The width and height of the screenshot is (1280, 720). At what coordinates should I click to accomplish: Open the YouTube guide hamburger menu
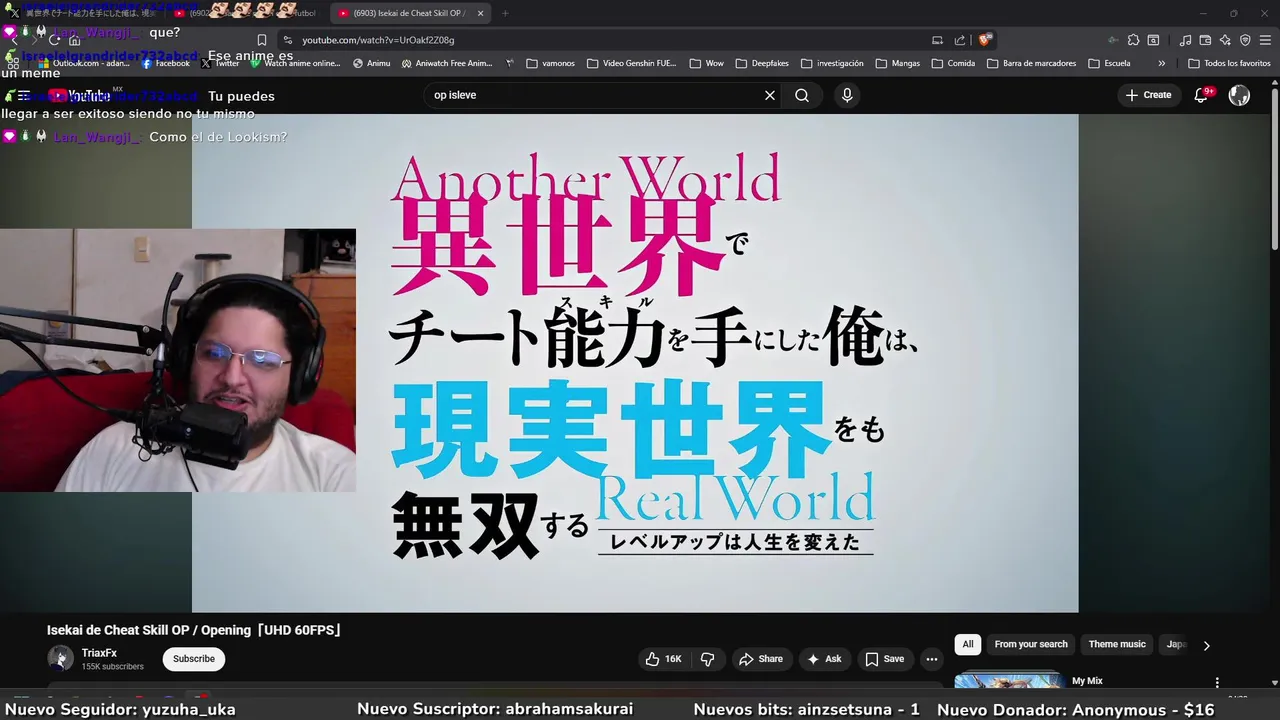click(x=24, y=96)
